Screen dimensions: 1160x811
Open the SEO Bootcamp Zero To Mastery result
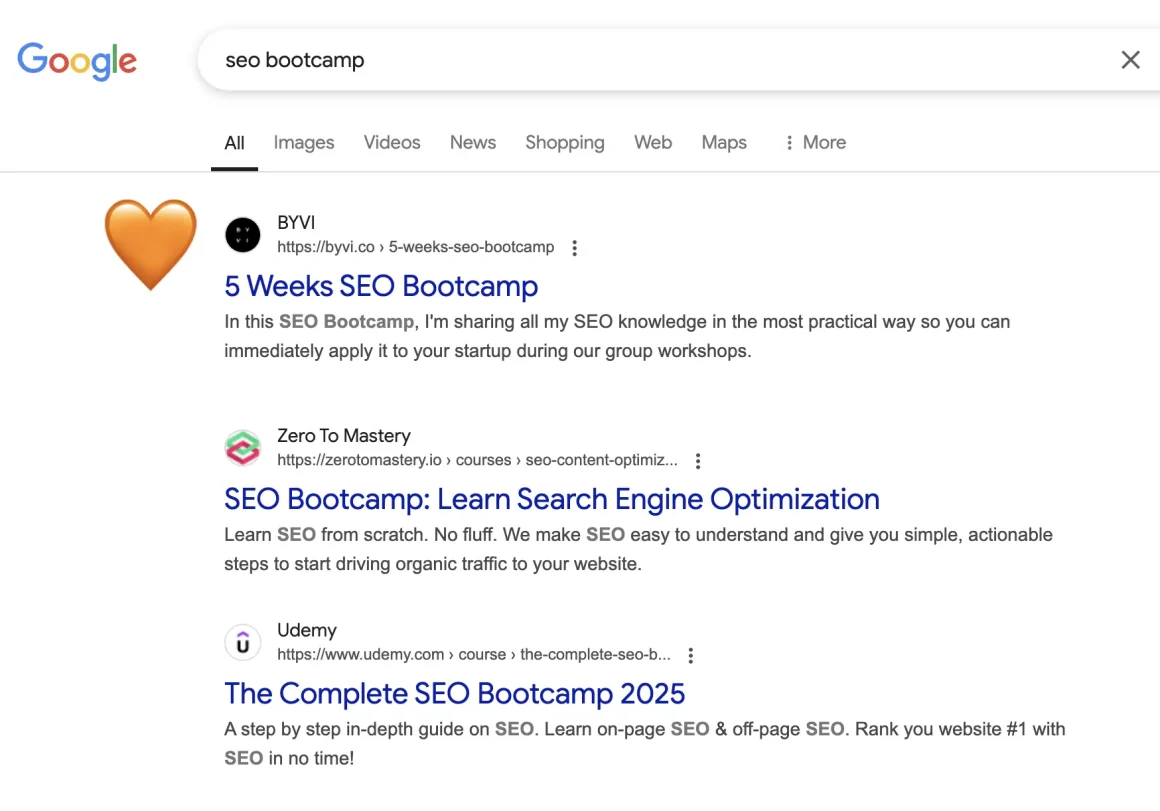click(x=551, y=499)
